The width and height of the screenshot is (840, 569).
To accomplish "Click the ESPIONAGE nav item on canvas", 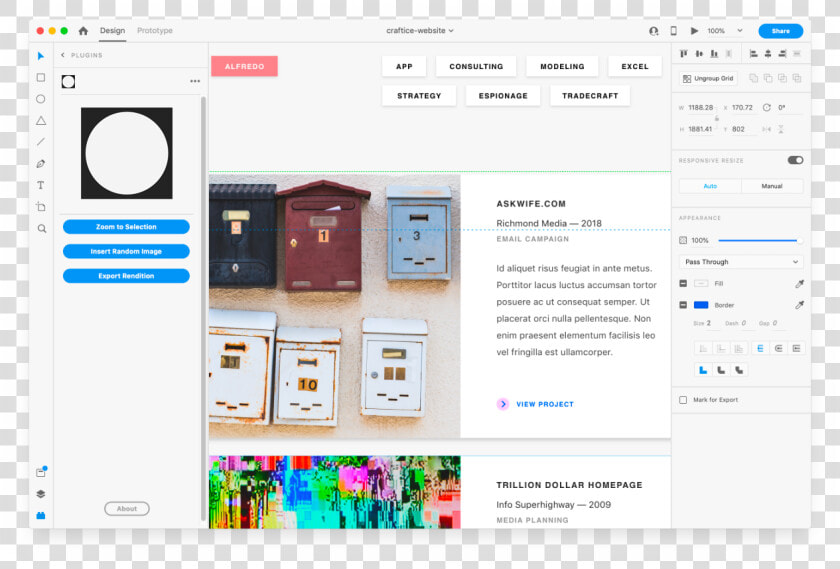I will pos(503,96).
